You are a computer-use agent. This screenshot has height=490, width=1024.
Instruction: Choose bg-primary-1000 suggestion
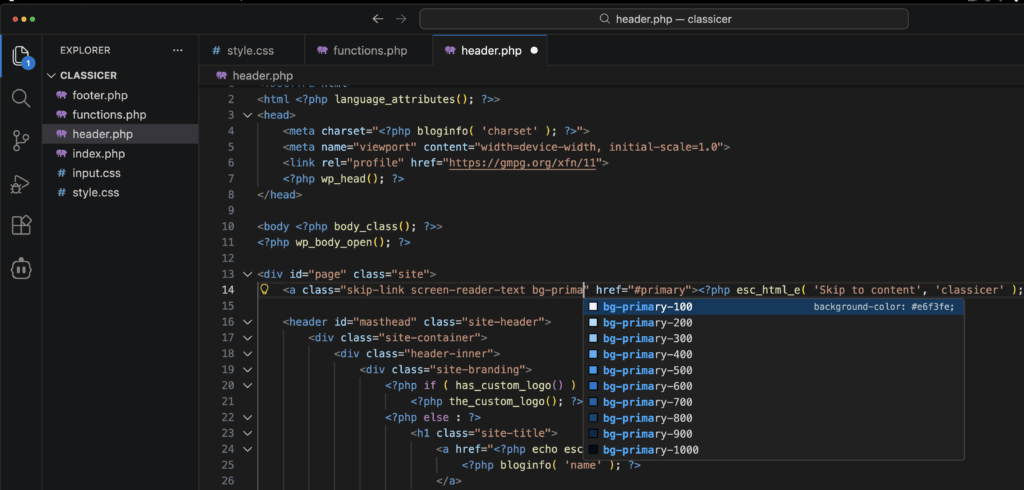pos(773,450)
